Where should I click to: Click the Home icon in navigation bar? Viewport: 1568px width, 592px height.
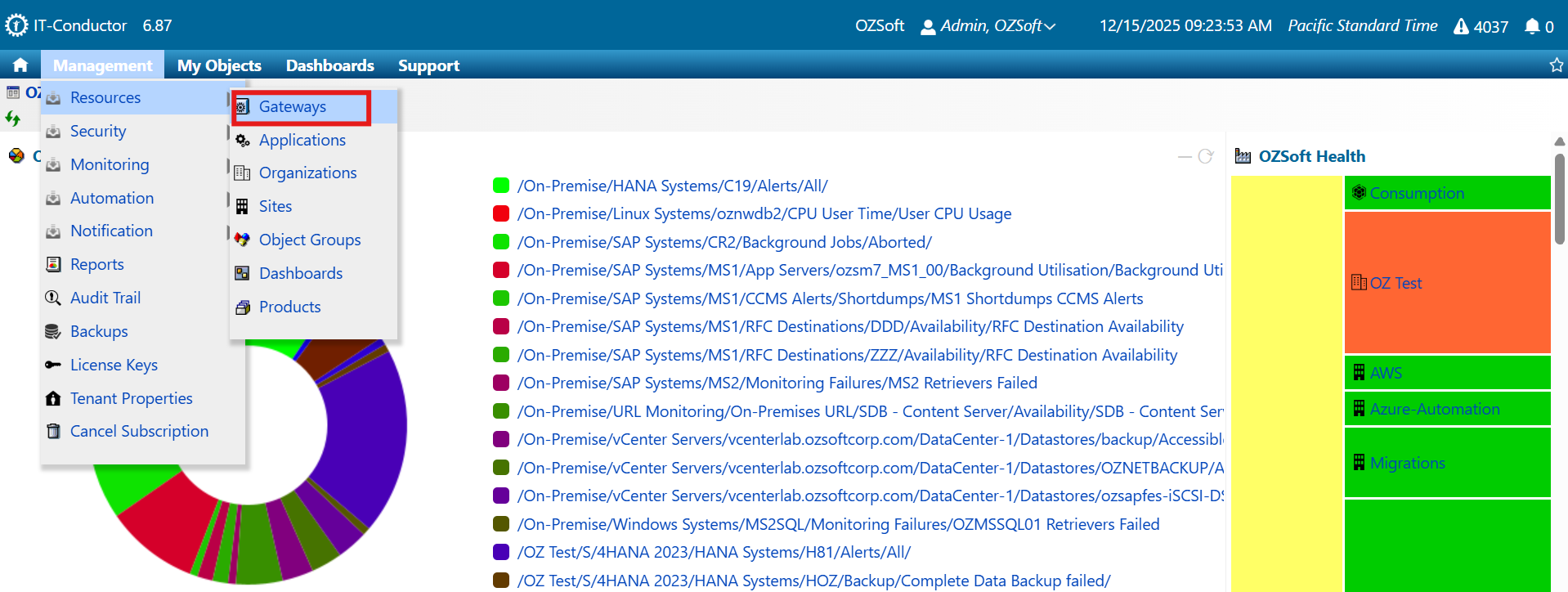coord(20,65)
